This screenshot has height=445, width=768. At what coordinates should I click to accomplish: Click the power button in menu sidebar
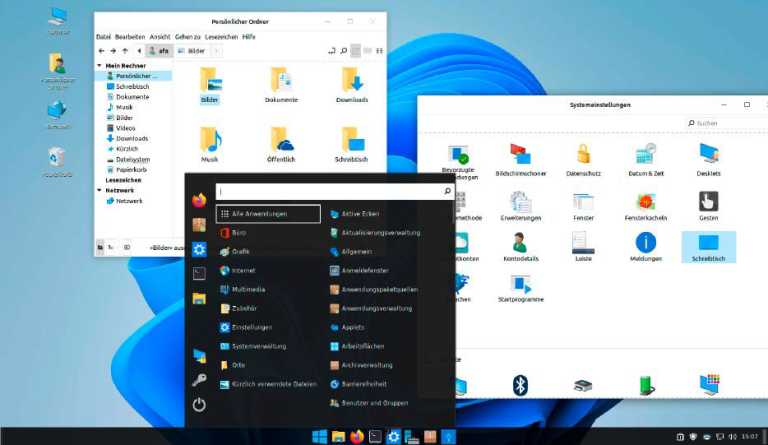pyautogui.click(x=199, y=404)
